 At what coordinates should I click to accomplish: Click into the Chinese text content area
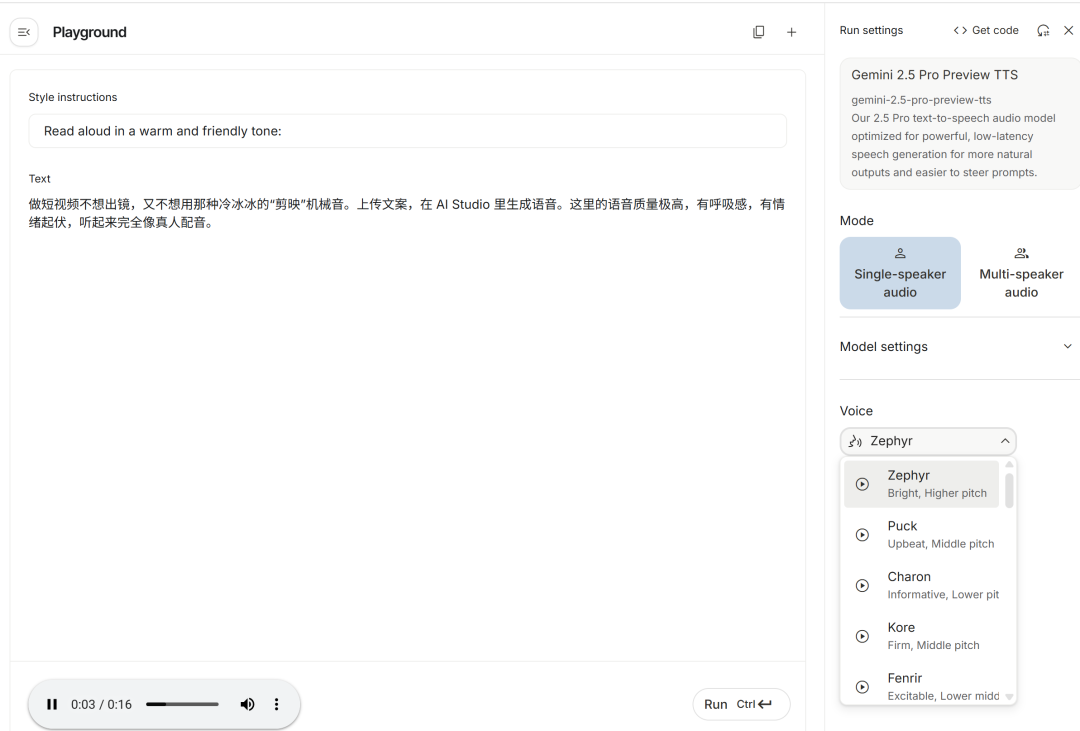tap(407, 213)
